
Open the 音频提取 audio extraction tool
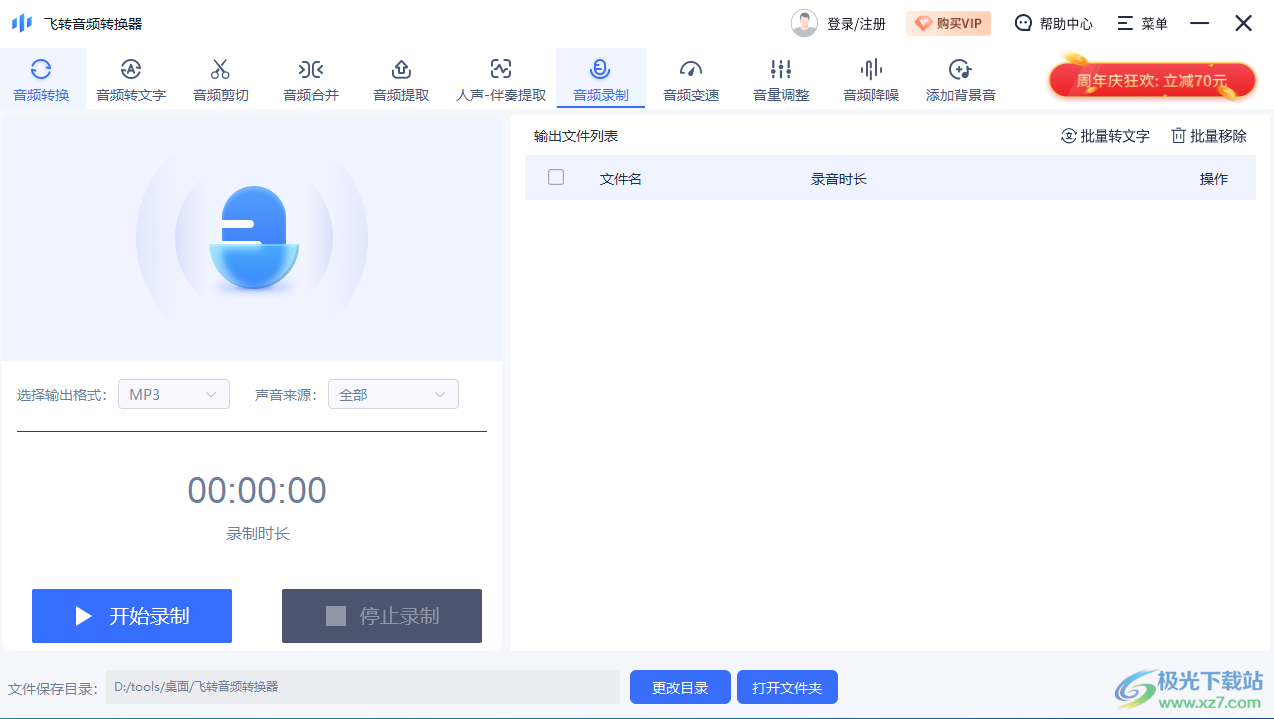point(401,78)
